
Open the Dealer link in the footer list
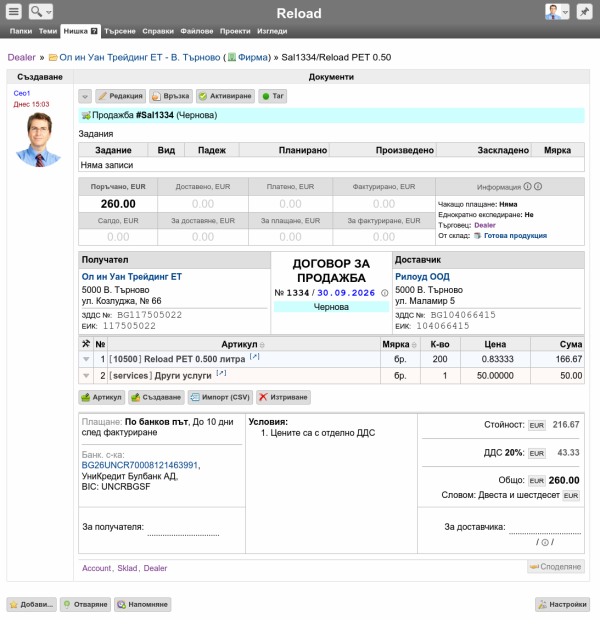[x=155, y=568]
